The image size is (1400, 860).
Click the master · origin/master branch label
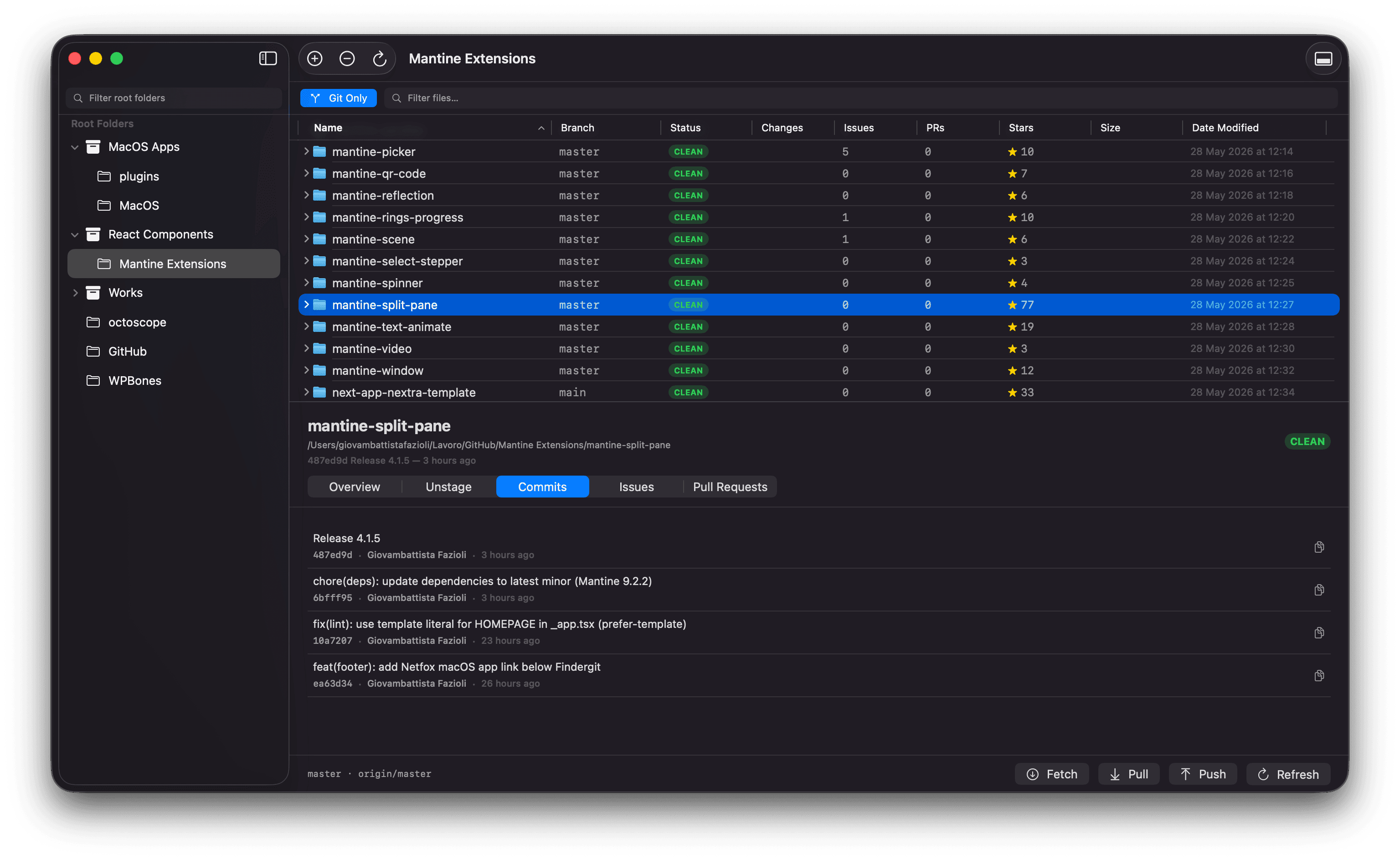[369, 774]
